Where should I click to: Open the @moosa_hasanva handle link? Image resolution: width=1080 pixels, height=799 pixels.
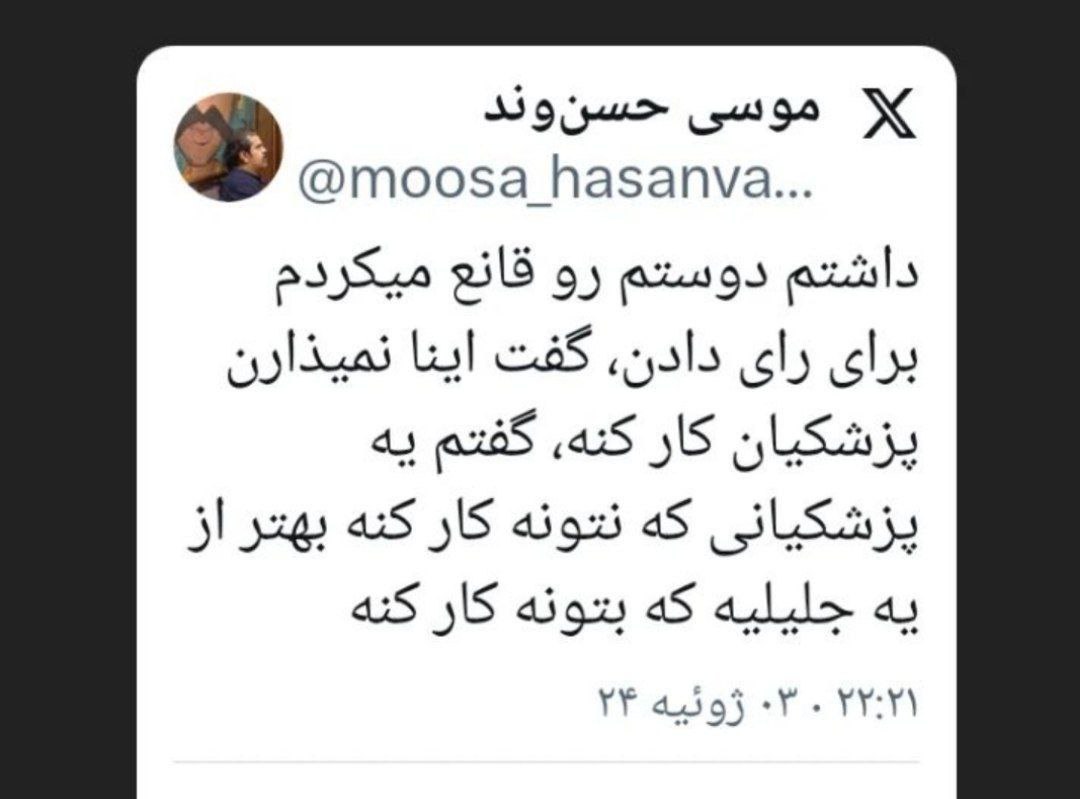point(536,180)
